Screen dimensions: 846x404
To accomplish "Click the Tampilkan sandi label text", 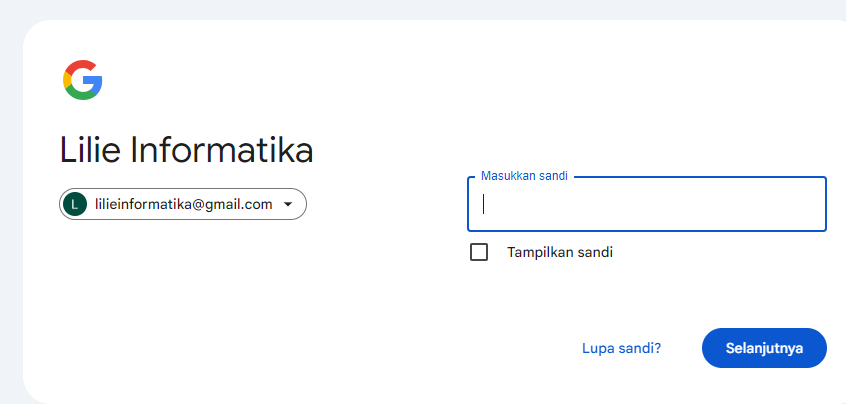I will coord(560,252).
